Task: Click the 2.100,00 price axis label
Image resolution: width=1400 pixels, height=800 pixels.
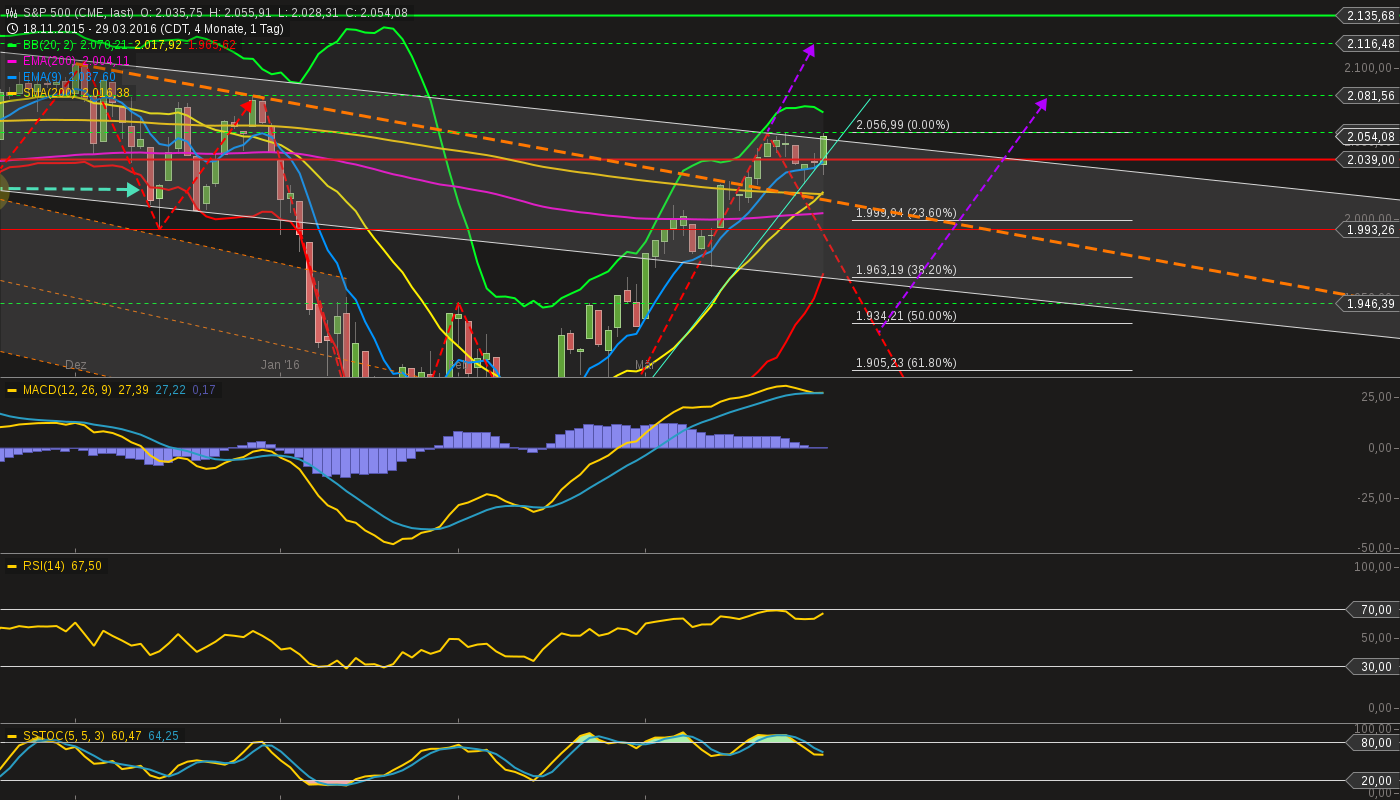Action: point(1368,68)
